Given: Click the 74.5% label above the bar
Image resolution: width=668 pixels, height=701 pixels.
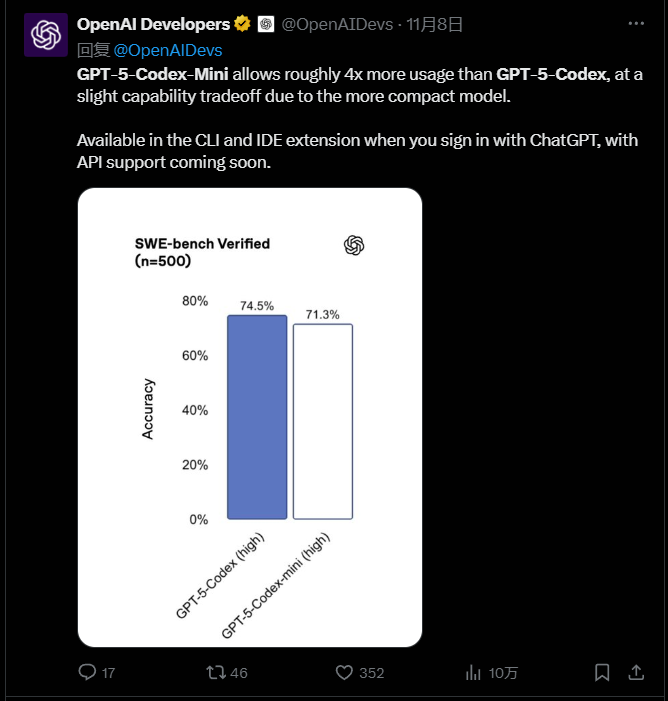Looking at the screenshot, I should [257, 306].
